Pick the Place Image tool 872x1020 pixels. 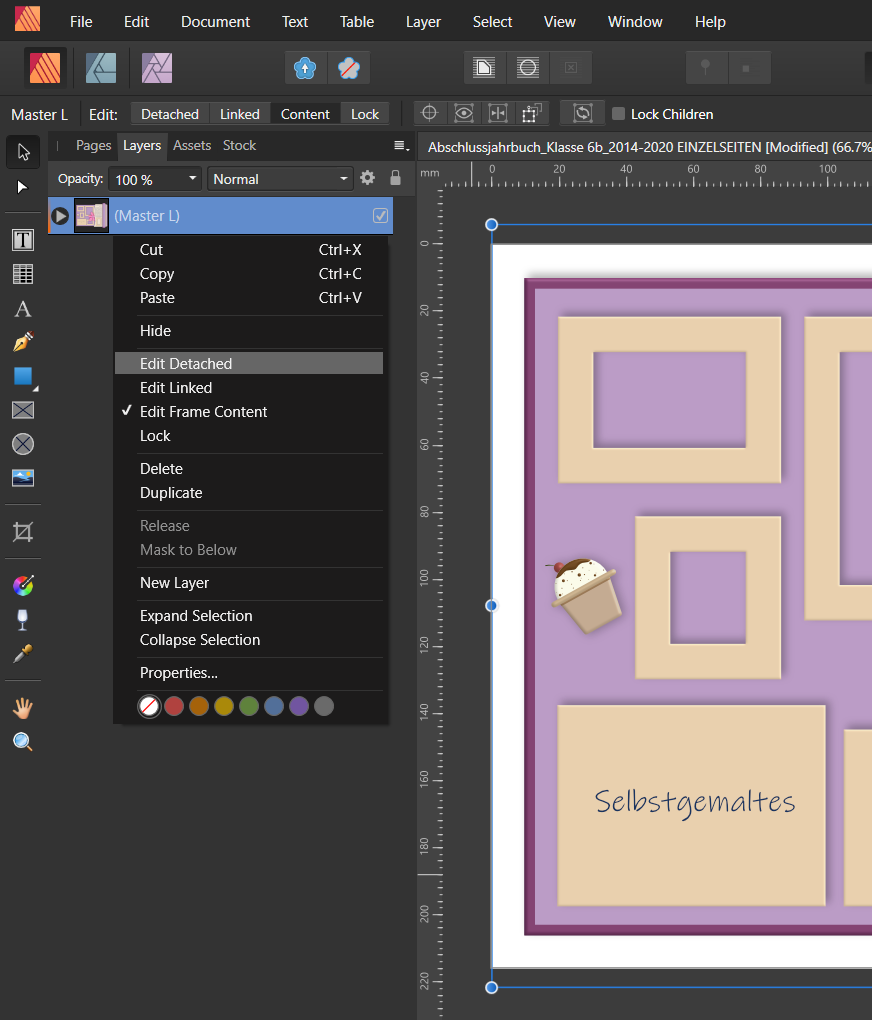[x=22, y=478]
